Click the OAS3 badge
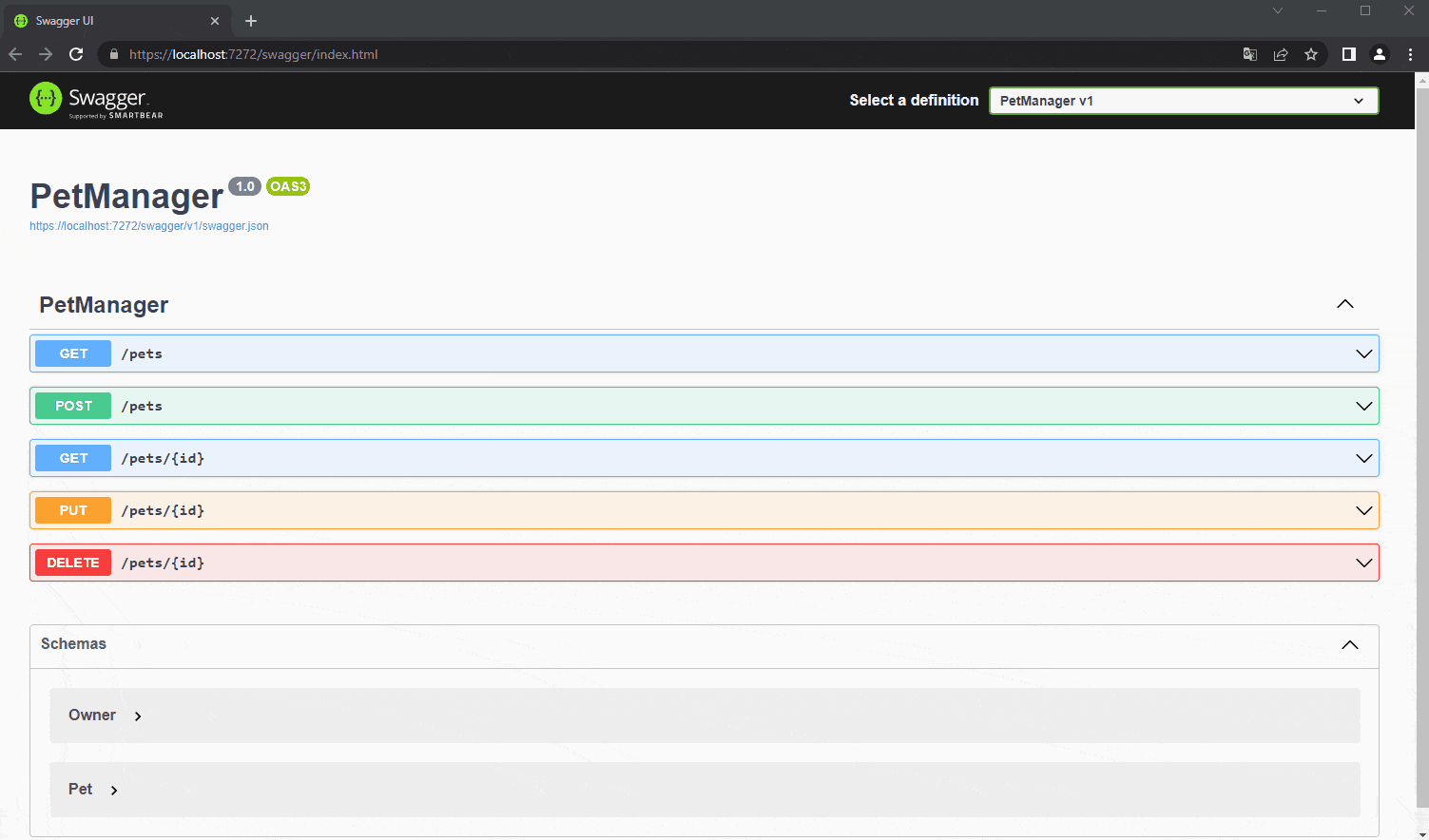1429x840 pixels. click(x=288, y=186)
